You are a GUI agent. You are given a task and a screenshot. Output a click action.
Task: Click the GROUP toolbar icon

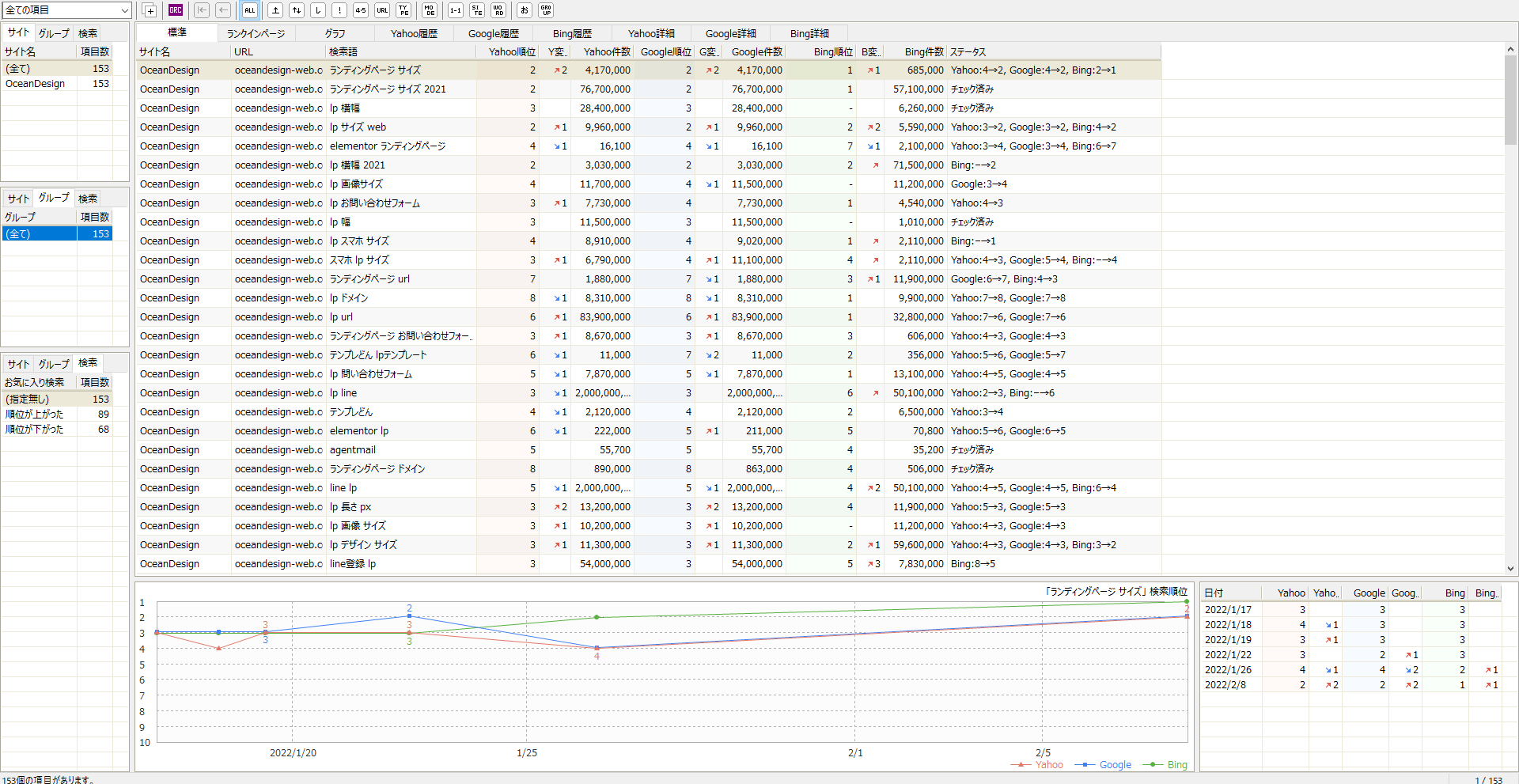[x=546, y=10]
